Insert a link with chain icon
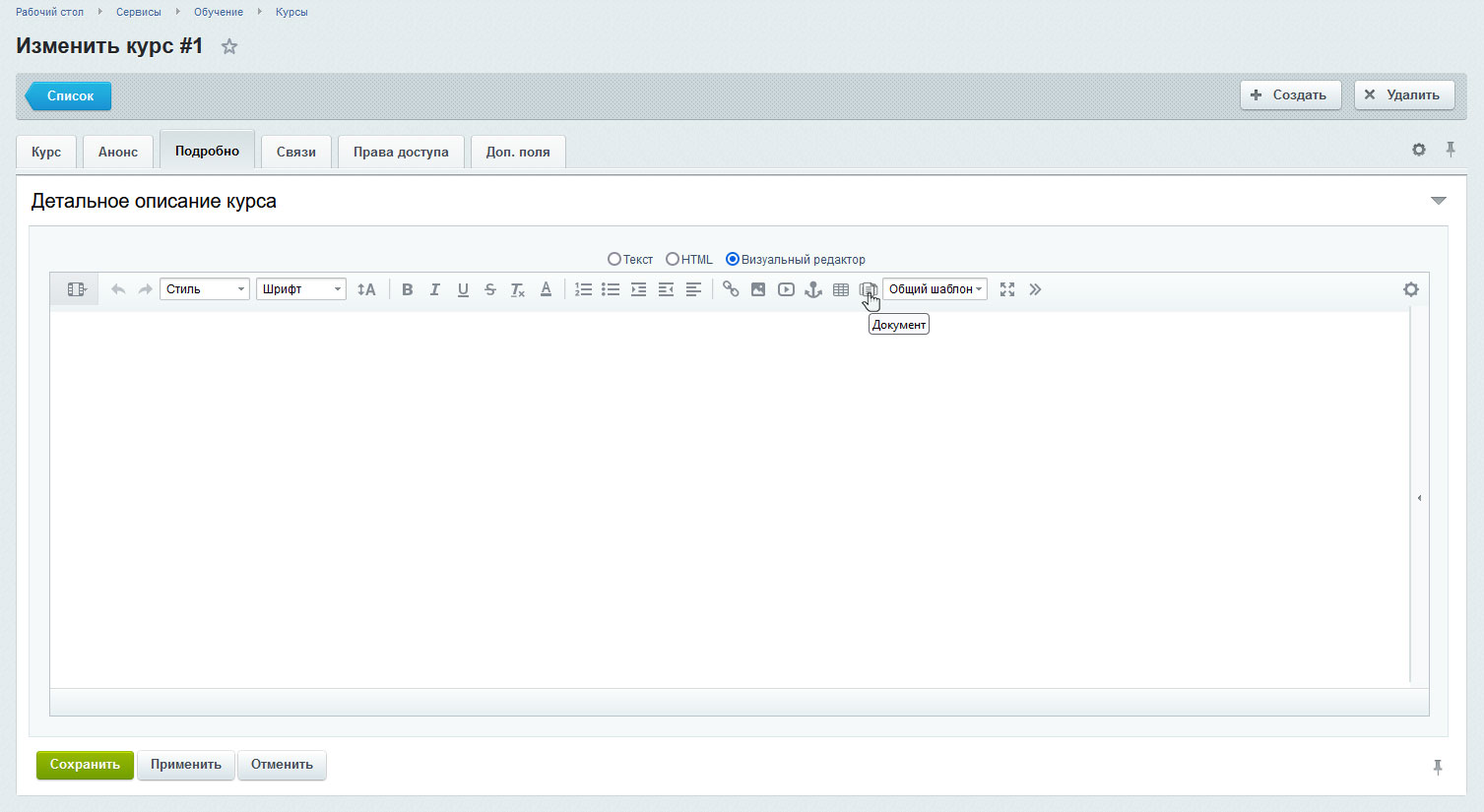 (x=731, y=289)
